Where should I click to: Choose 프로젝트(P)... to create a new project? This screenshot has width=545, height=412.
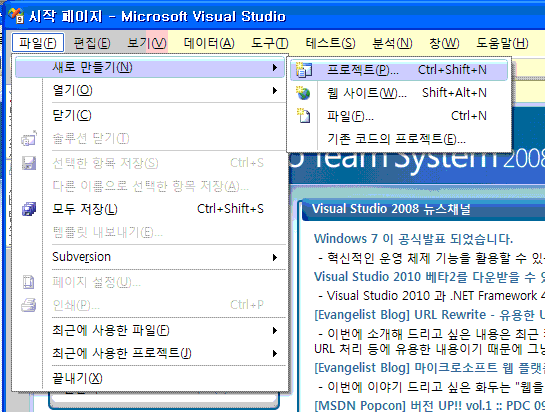coord(399,70)
